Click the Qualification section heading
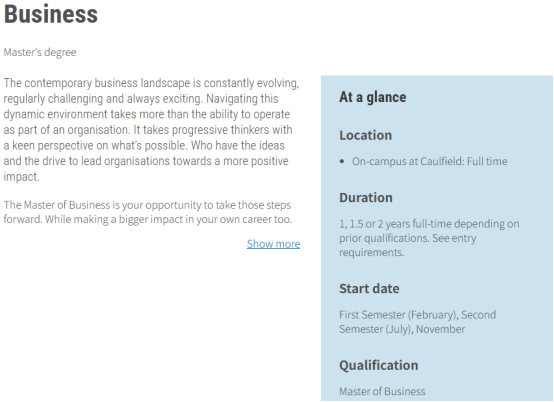 (x=379, y=365)
